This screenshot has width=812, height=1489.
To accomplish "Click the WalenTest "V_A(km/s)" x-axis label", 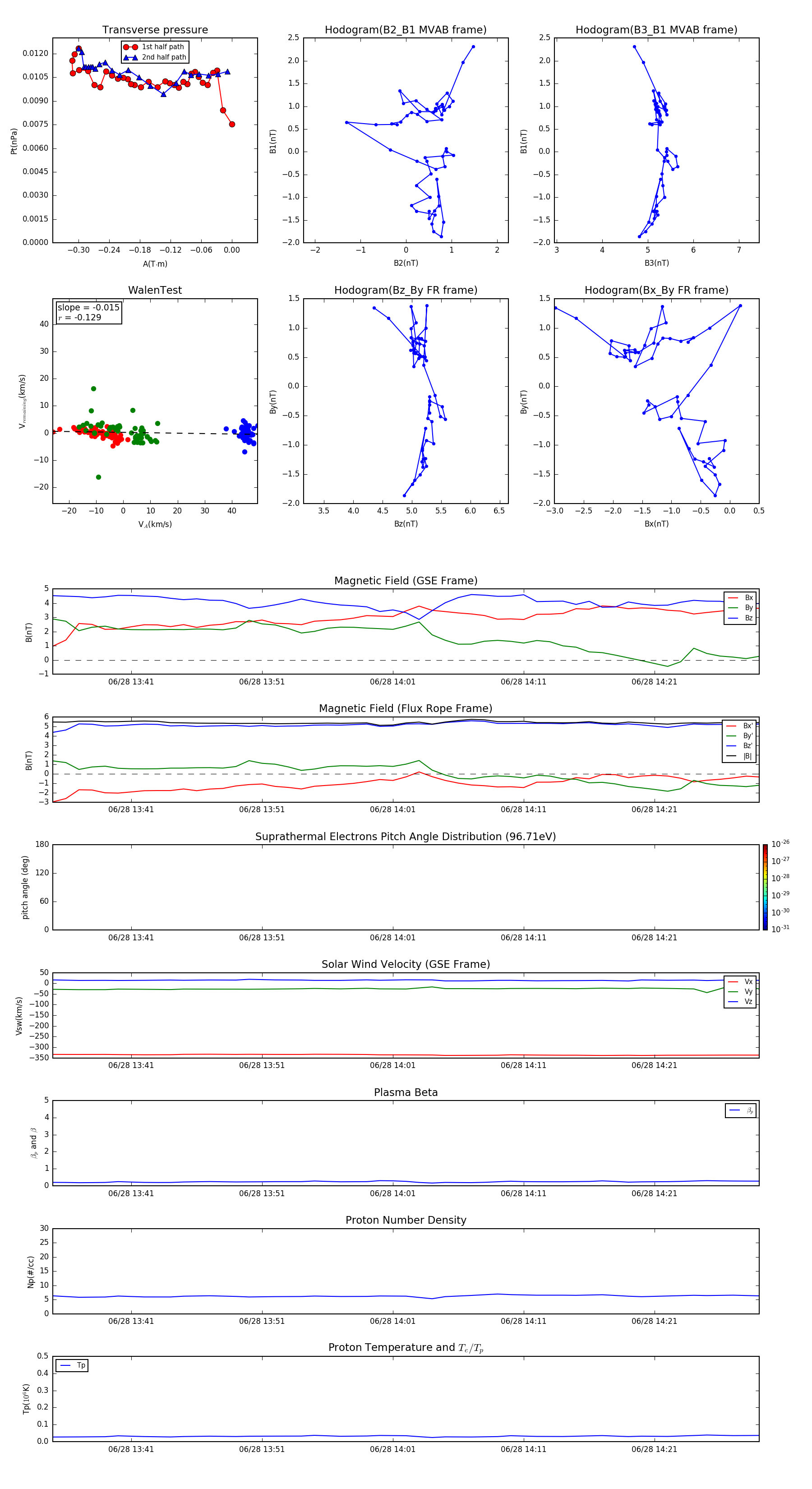I will pos(155,524).
